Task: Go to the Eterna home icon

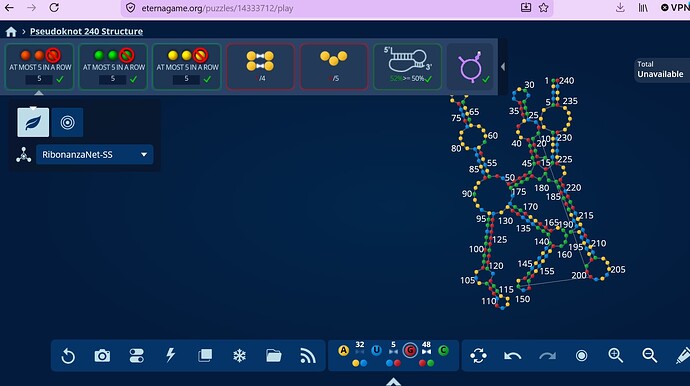Action: point(11,32)
